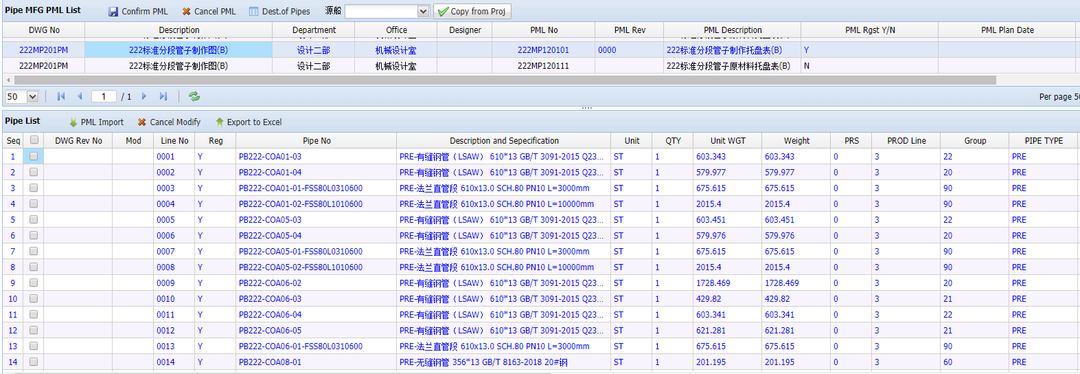Click the panel splitter collapse handle

tap(587, 108)
